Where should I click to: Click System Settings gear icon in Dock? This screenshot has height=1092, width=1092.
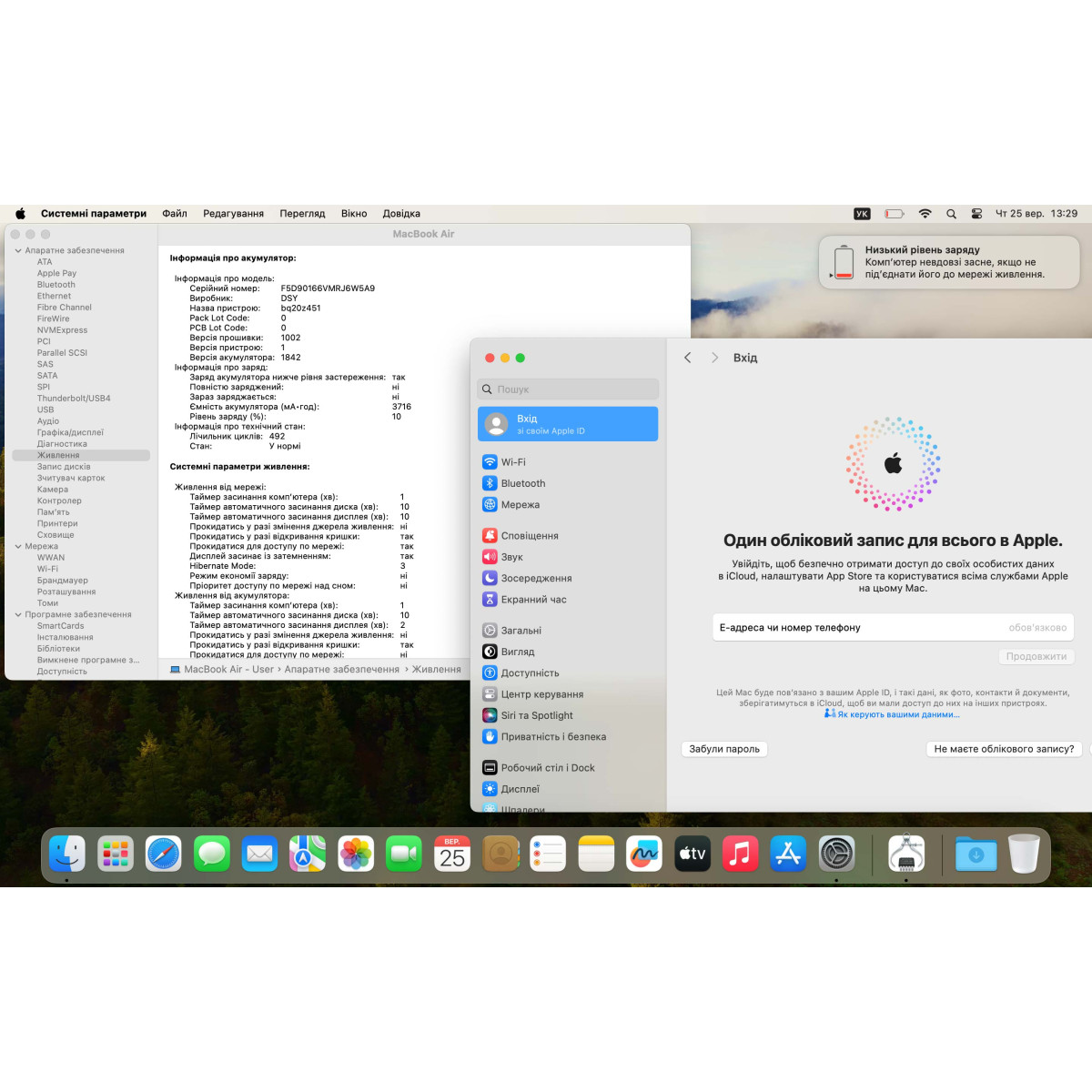point(836,854)
